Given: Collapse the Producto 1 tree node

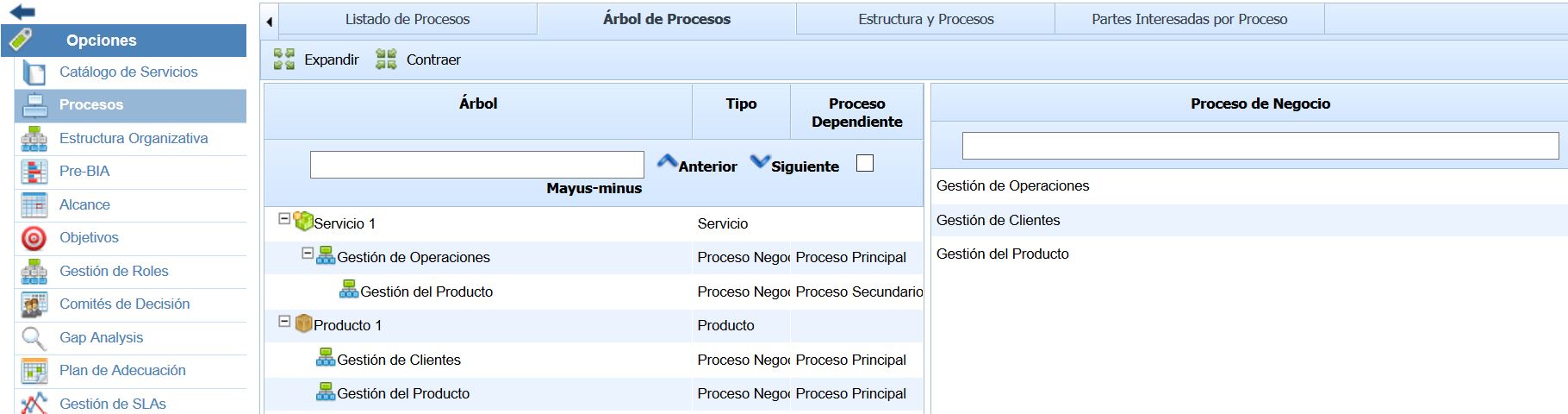Looking at the screenshot, I should (x=284, y=322).
